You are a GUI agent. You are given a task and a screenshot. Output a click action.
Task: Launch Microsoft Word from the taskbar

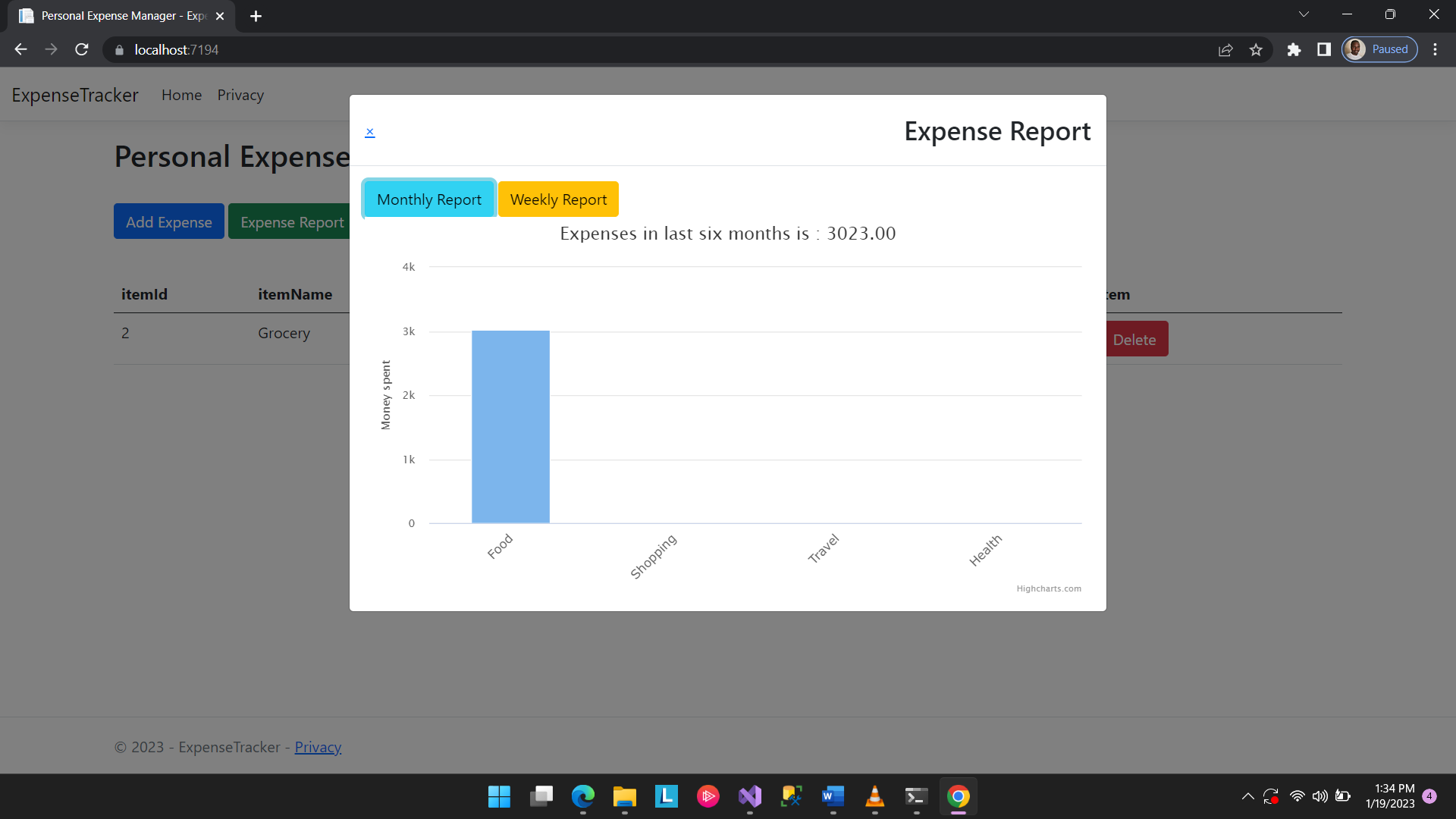[x=833, y=796]
